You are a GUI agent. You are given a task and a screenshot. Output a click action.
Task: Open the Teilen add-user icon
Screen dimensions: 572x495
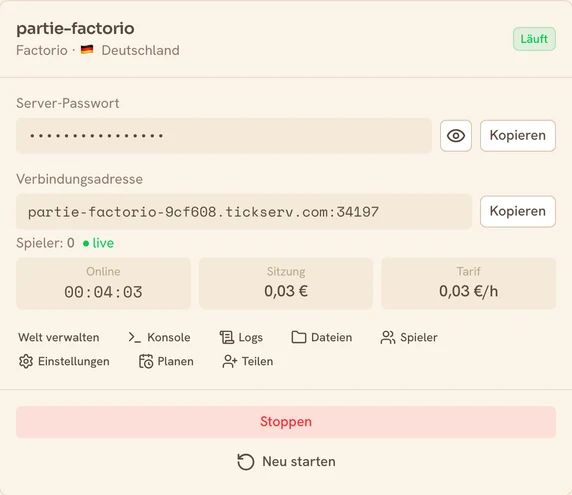pyautogui.click(x=229, y=361)
